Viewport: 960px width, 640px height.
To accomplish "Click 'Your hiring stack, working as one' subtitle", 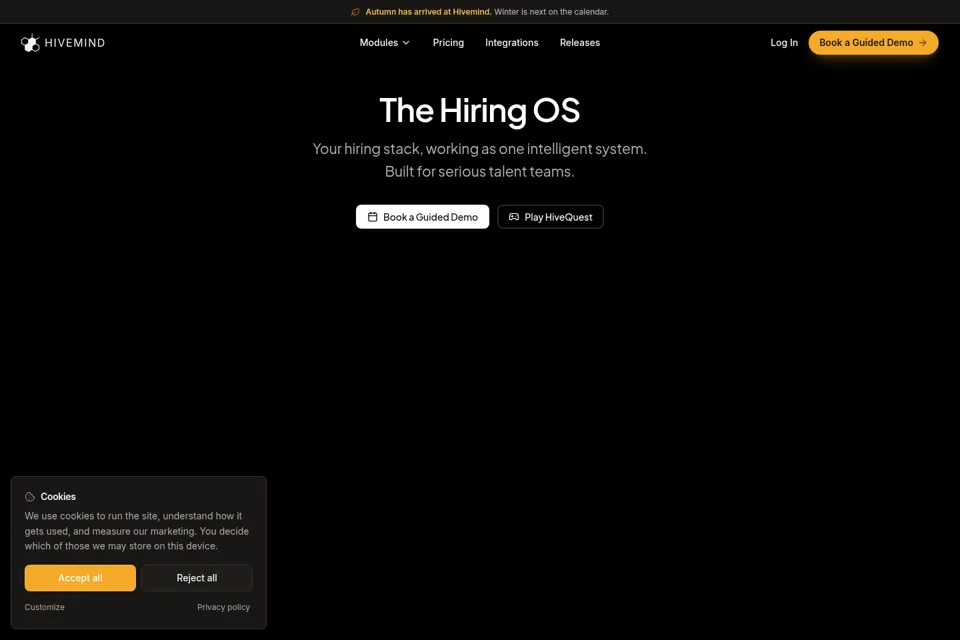I will [418, 149].
